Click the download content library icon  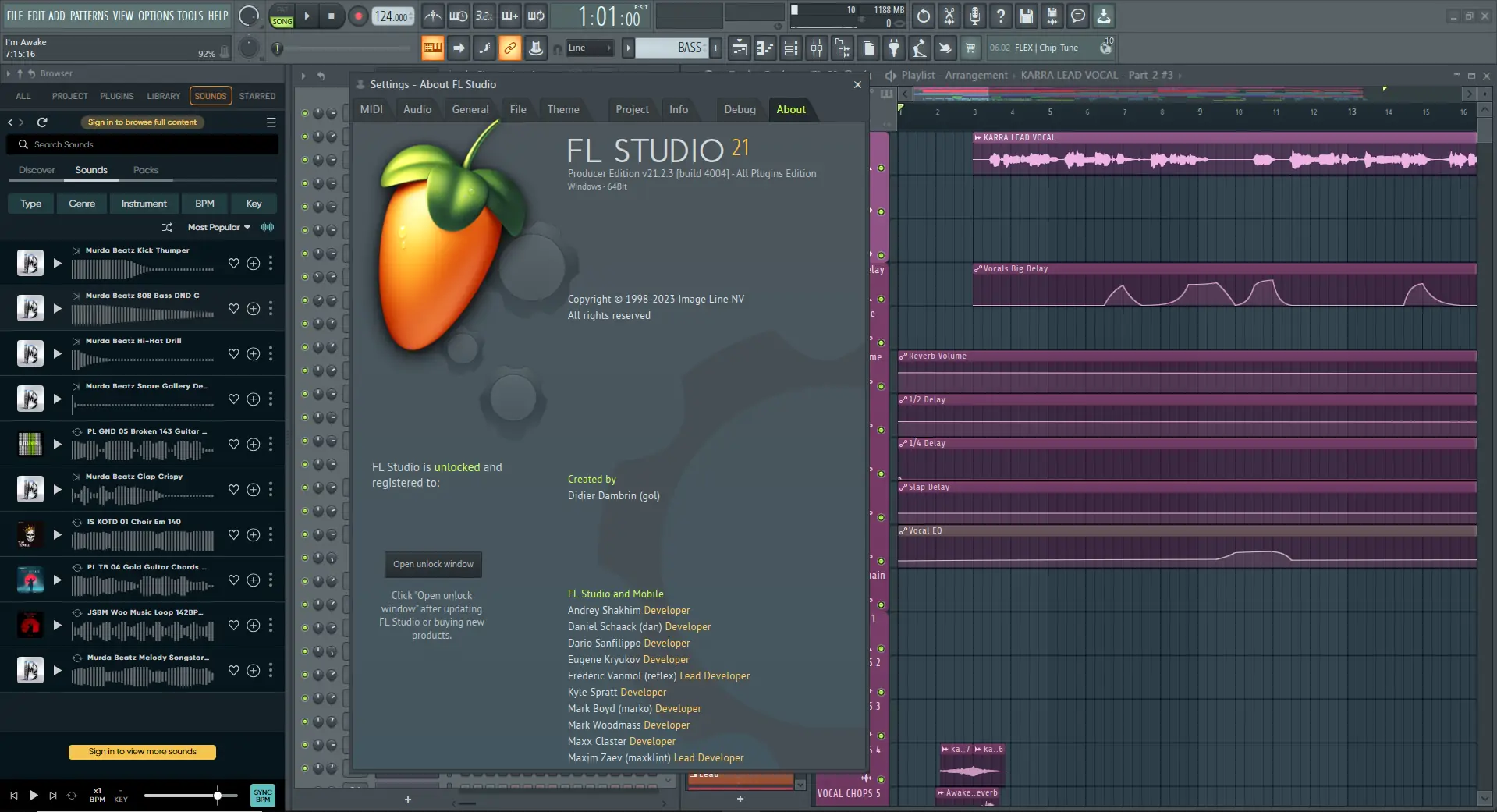1104,16
